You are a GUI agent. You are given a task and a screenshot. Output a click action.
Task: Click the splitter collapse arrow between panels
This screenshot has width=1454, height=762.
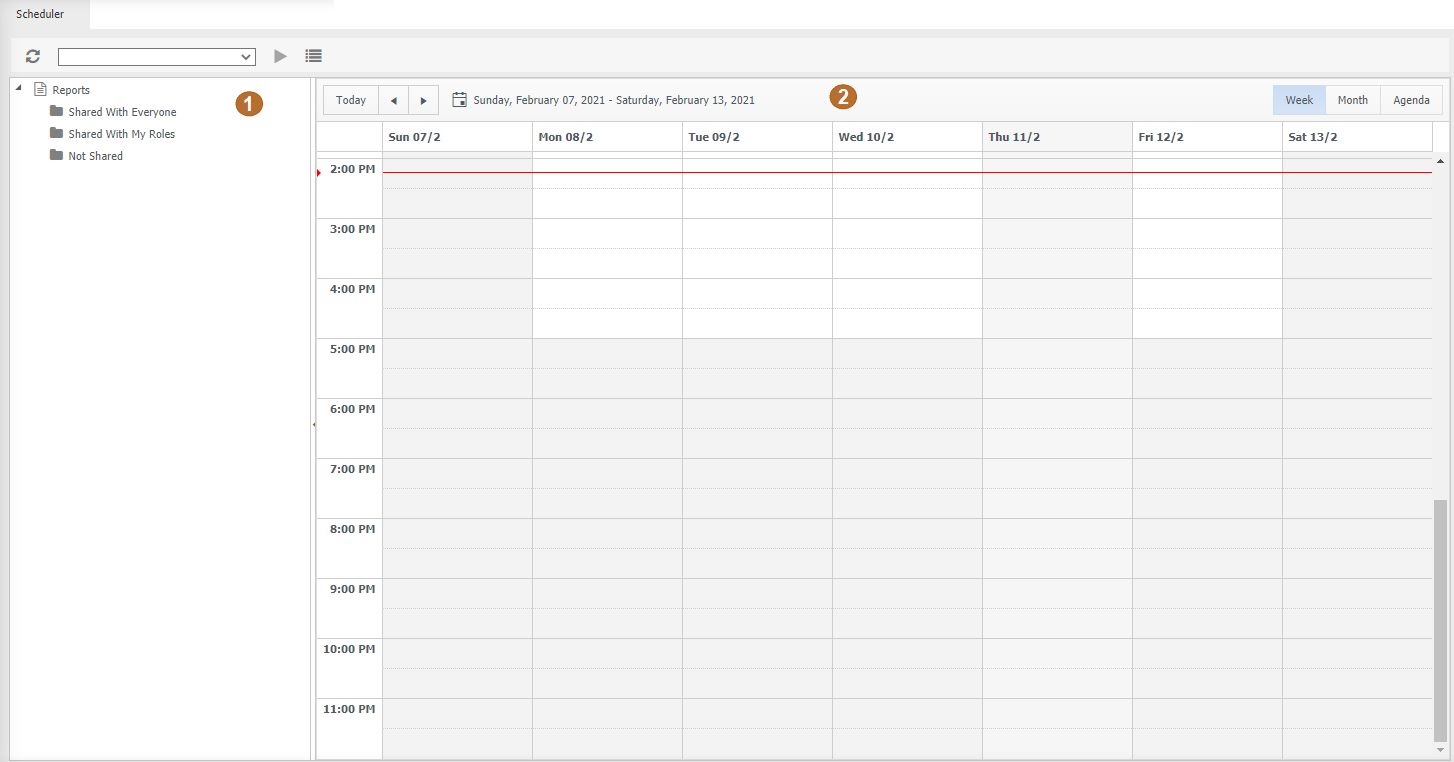(314, 425)
